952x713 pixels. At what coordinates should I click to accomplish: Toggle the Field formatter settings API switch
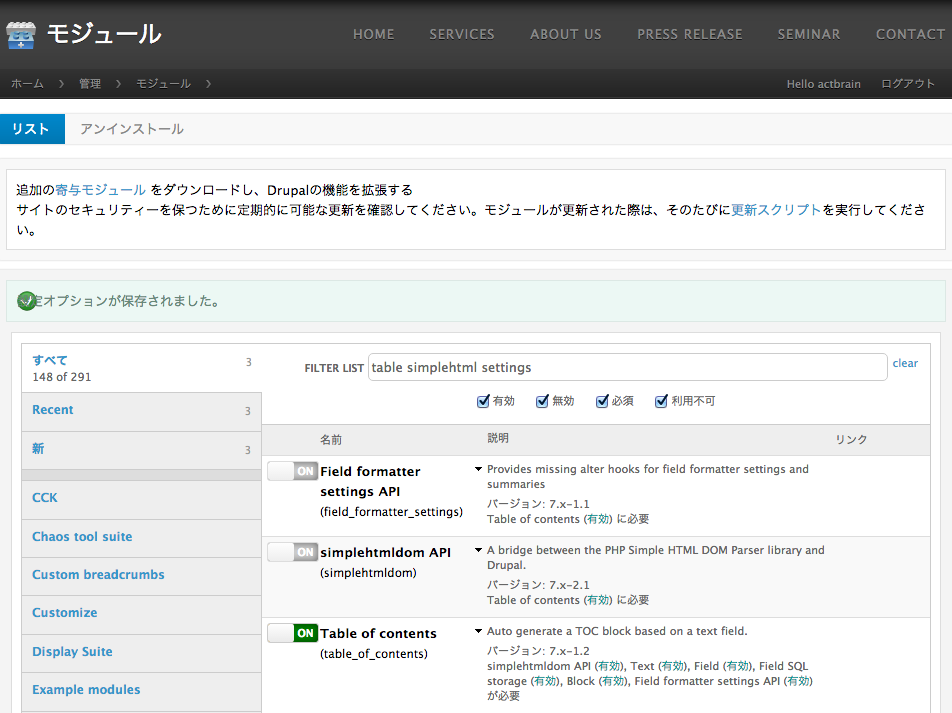click(292, 471)
